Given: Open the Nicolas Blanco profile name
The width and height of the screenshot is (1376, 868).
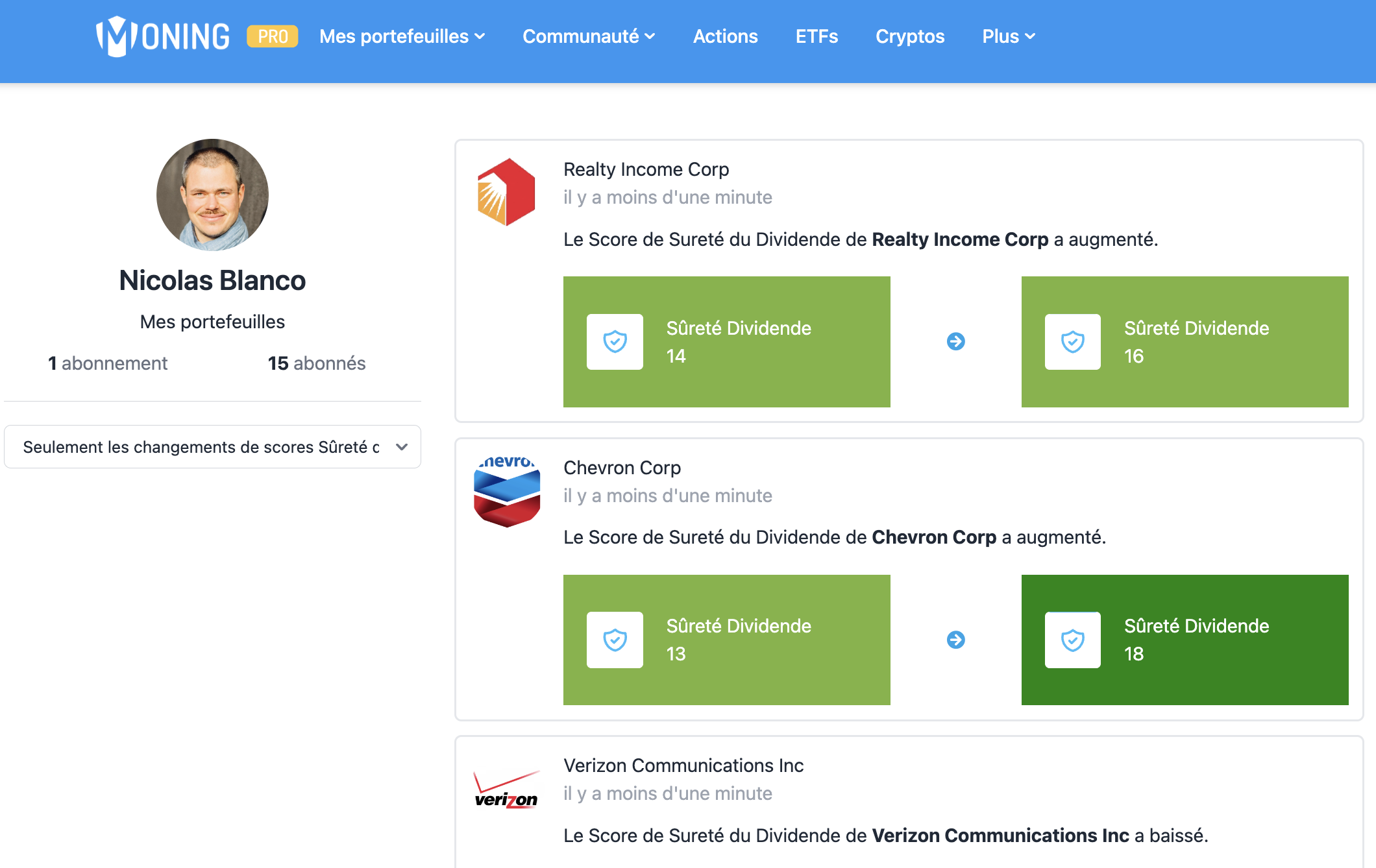Looking at the screenshot, I should [x=212, y=280].
